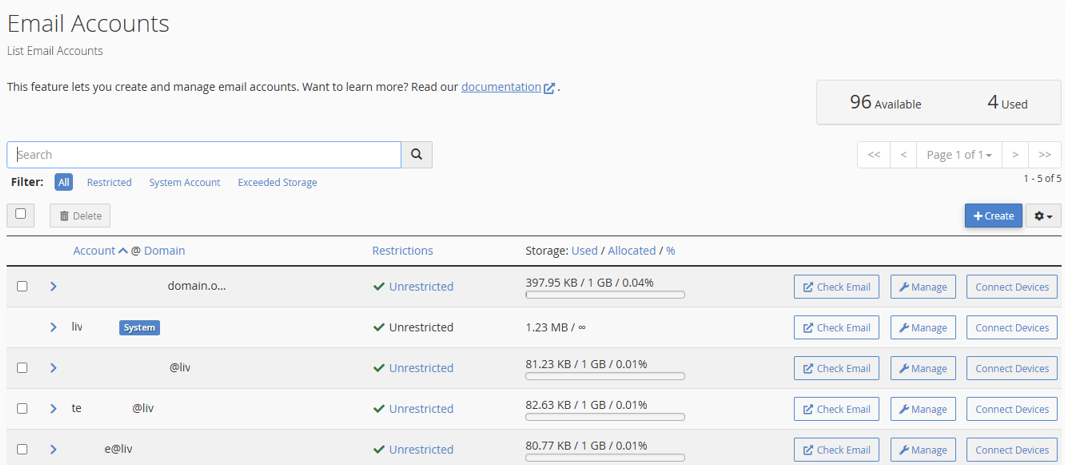
Task: Open the gear settings dropdown
Action: [1043, 216]
